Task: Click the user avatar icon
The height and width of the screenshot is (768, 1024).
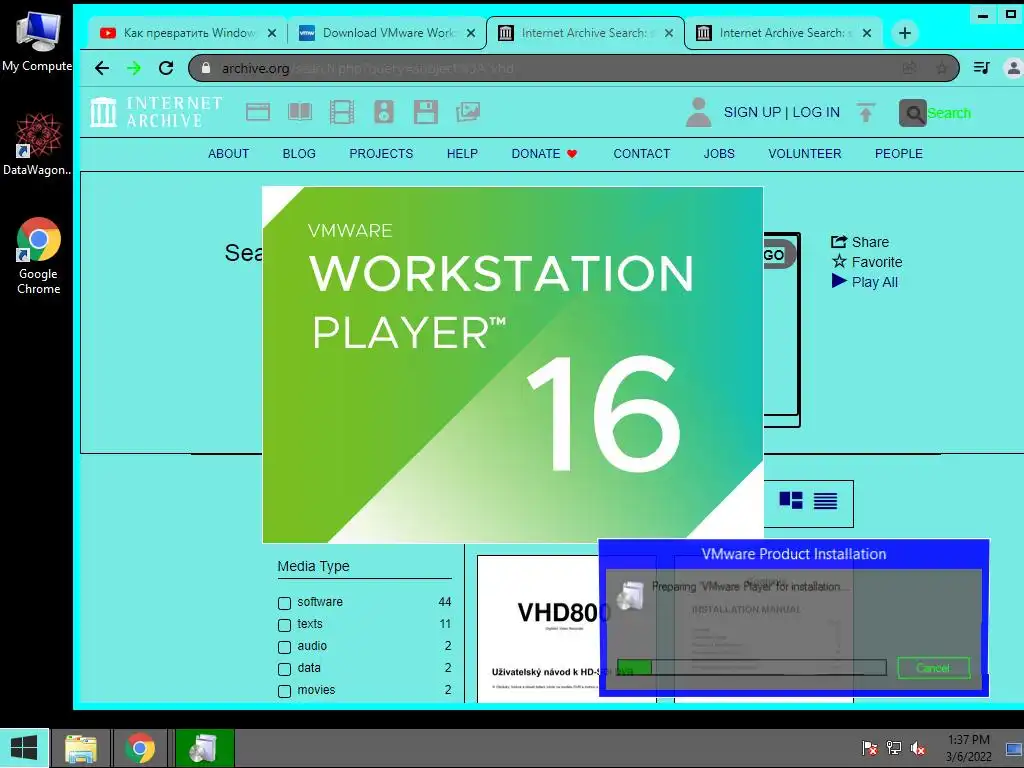Action: pos(698,112)
